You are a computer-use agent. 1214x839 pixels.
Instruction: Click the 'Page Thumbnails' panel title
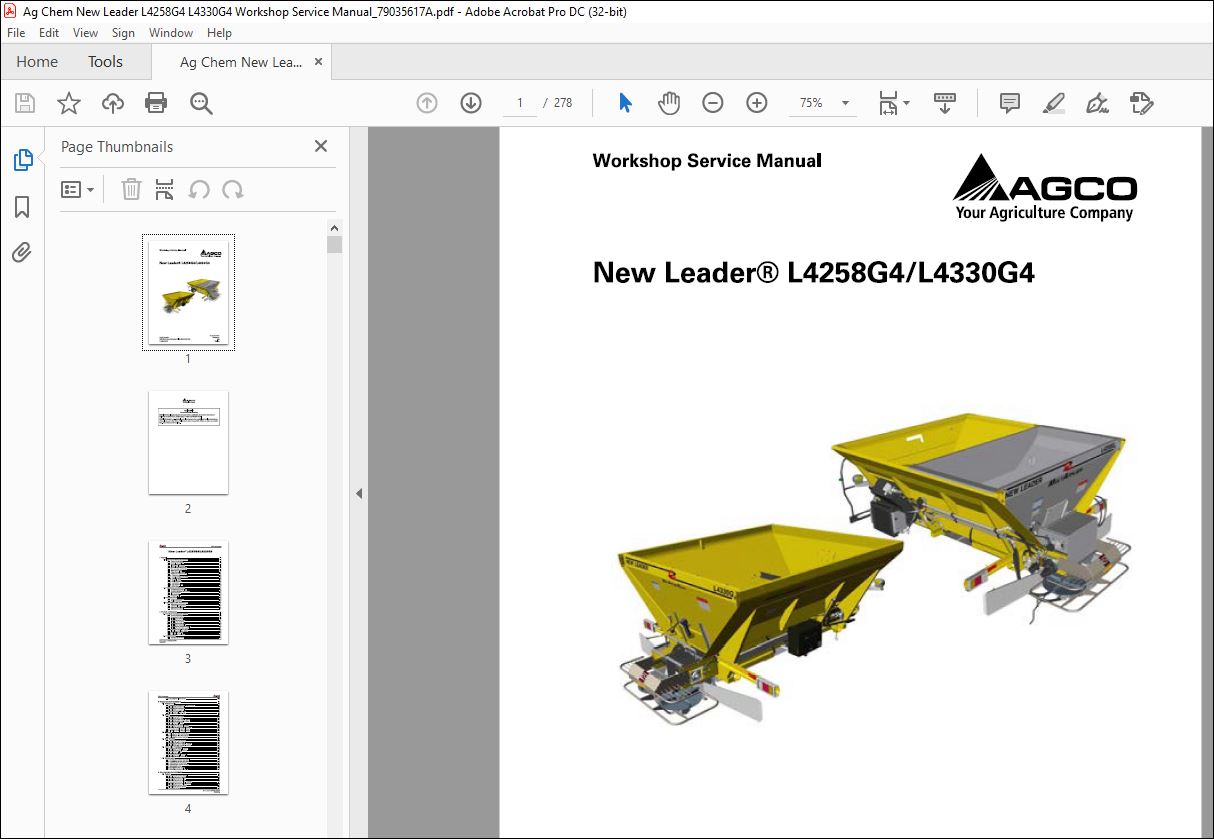point(117,147)
